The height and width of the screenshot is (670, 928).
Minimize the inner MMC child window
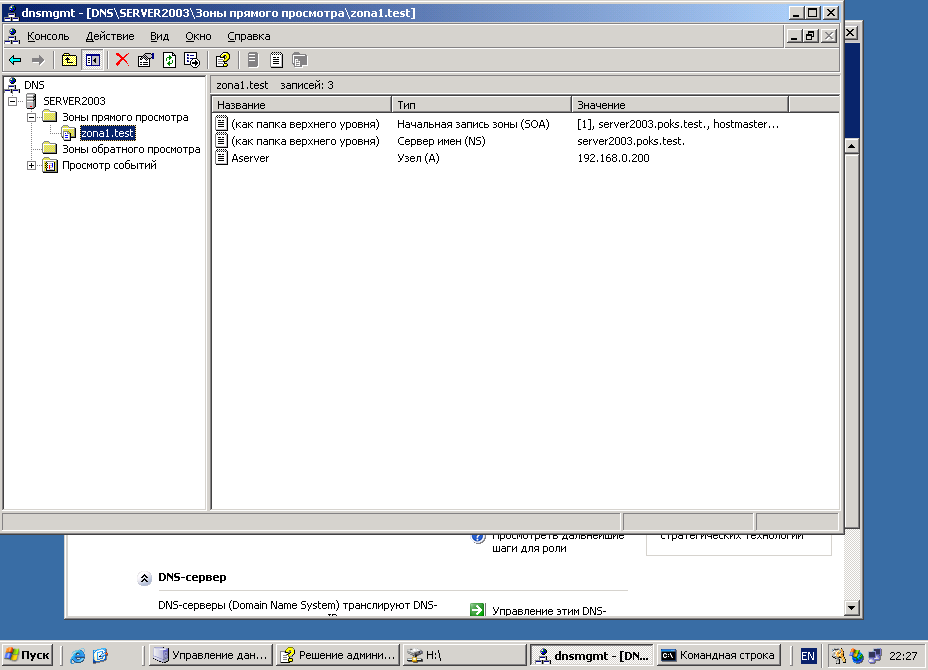[794, 36]
